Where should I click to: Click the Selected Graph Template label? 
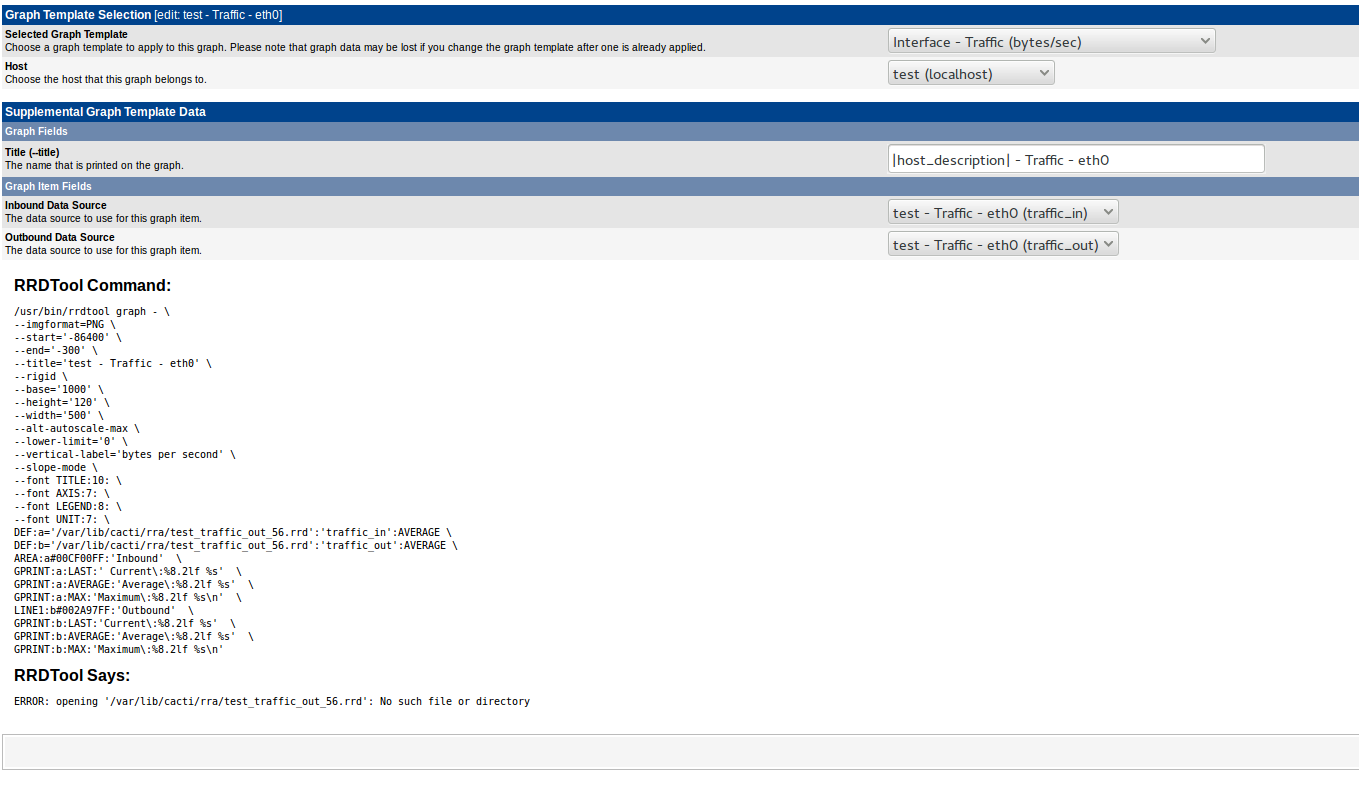pyautogui.click(x=66, y=34)
